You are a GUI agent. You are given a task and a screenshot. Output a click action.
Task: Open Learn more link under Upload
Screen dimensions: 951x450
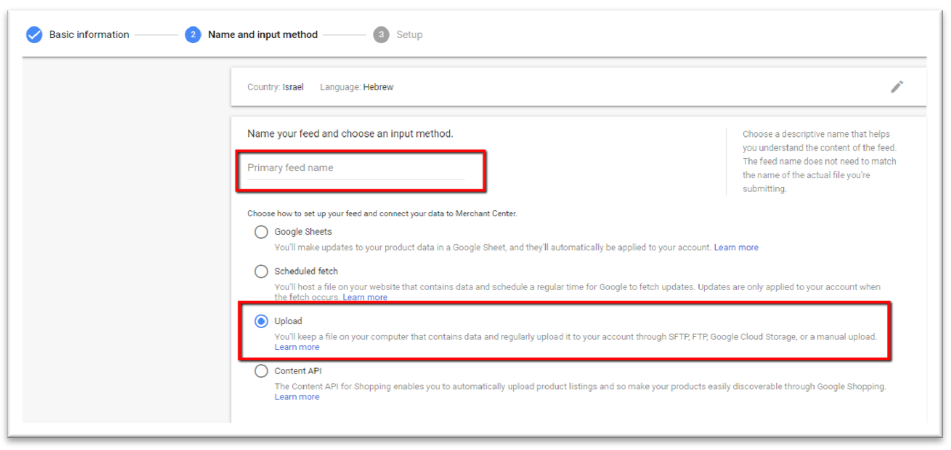[297, 347]
